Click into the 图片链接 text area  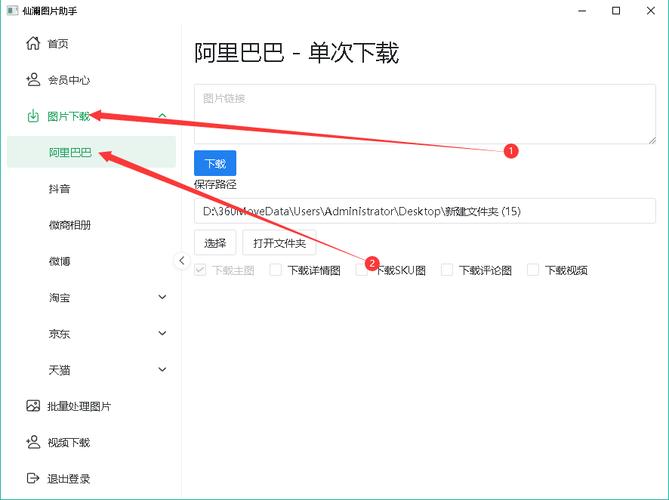[x=425, y=114]
